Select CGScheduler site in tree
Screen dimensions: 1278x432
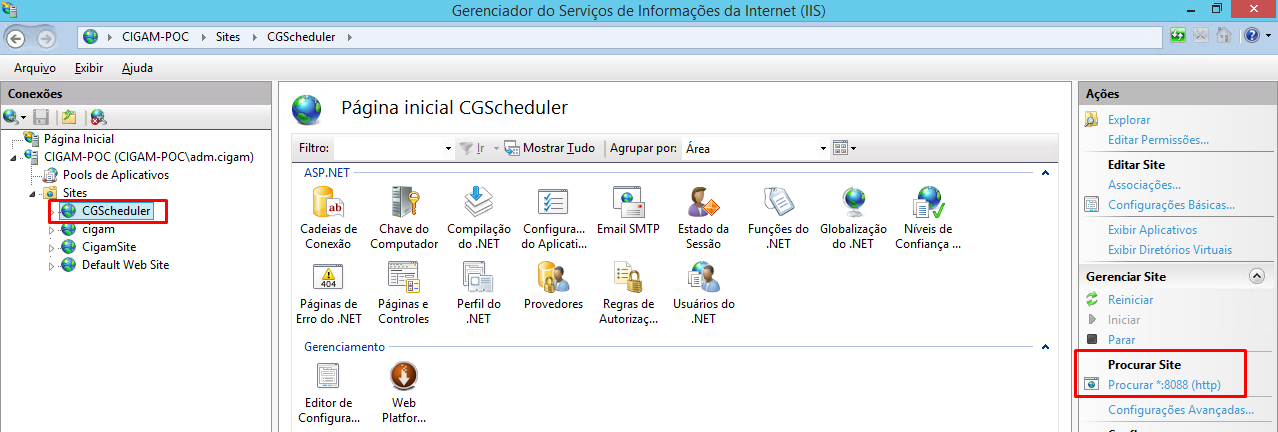pos(116,211)
